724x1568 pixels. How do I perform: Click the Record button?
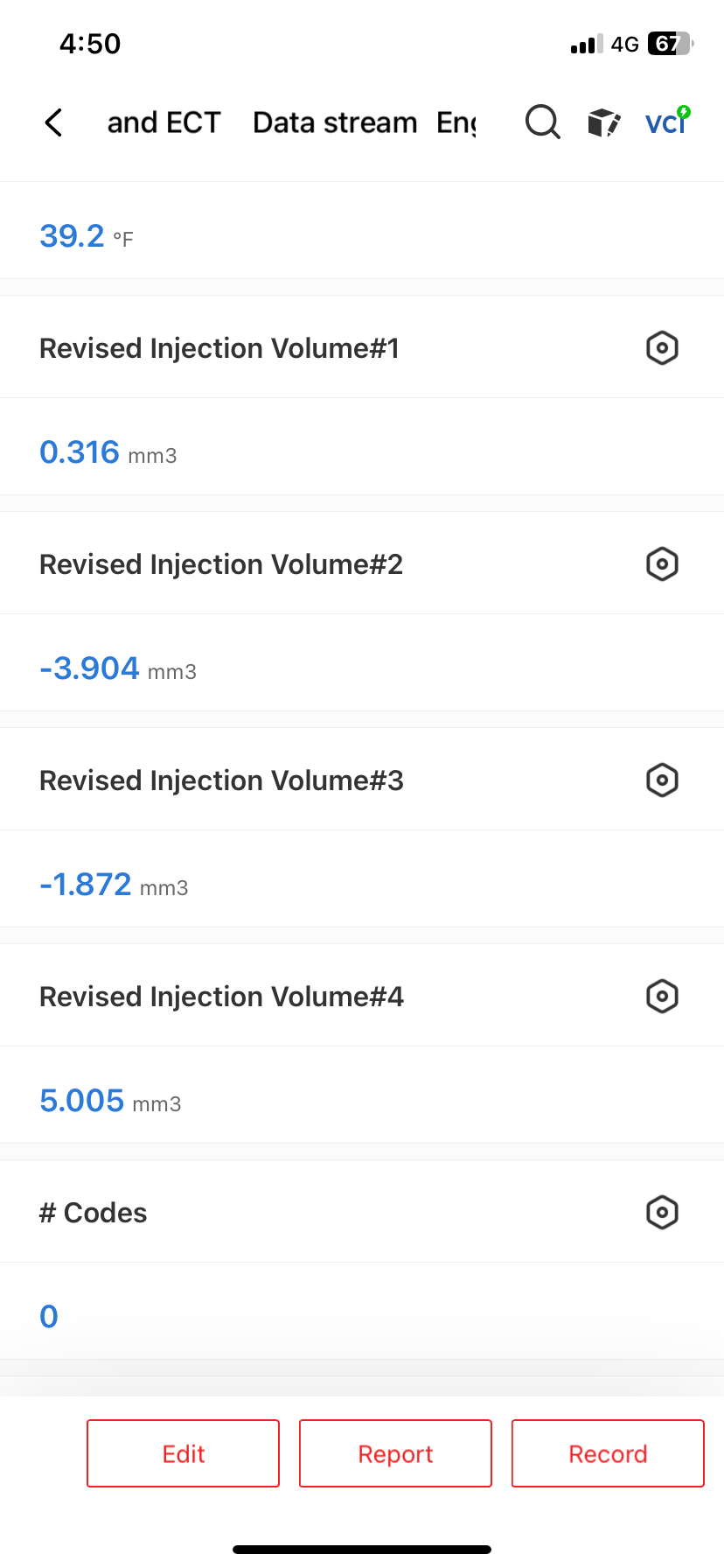(608, 1453)
